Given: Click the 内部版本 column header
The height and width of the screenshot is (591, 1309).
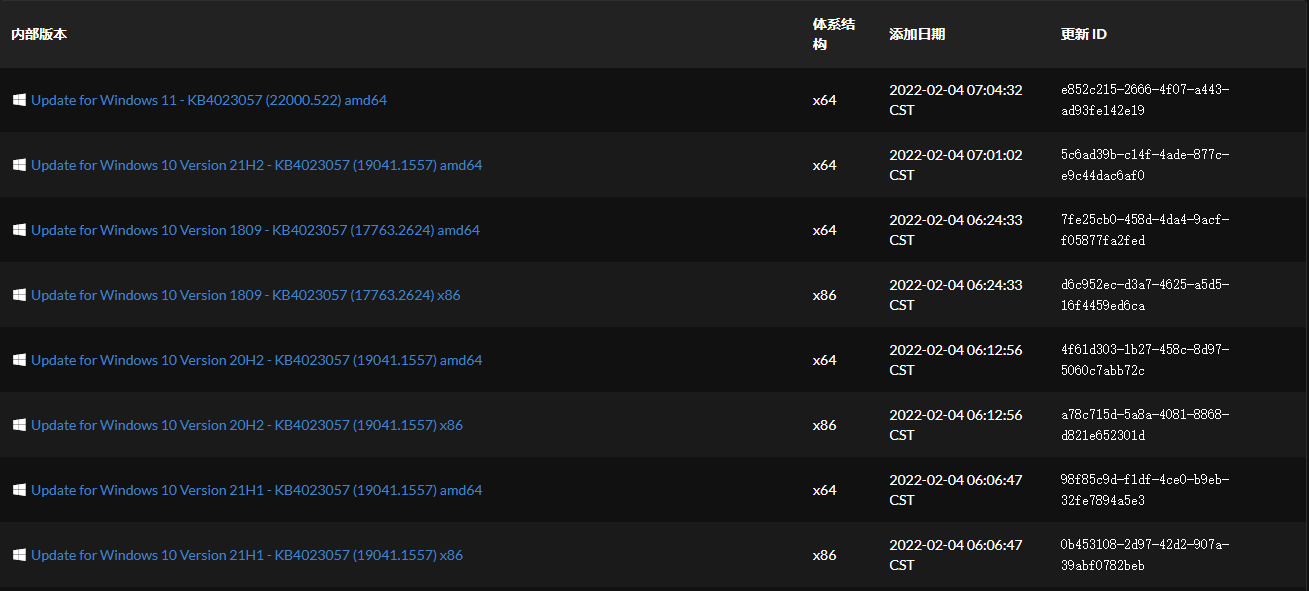Looking at the screenshot, I should coord(39,34).
